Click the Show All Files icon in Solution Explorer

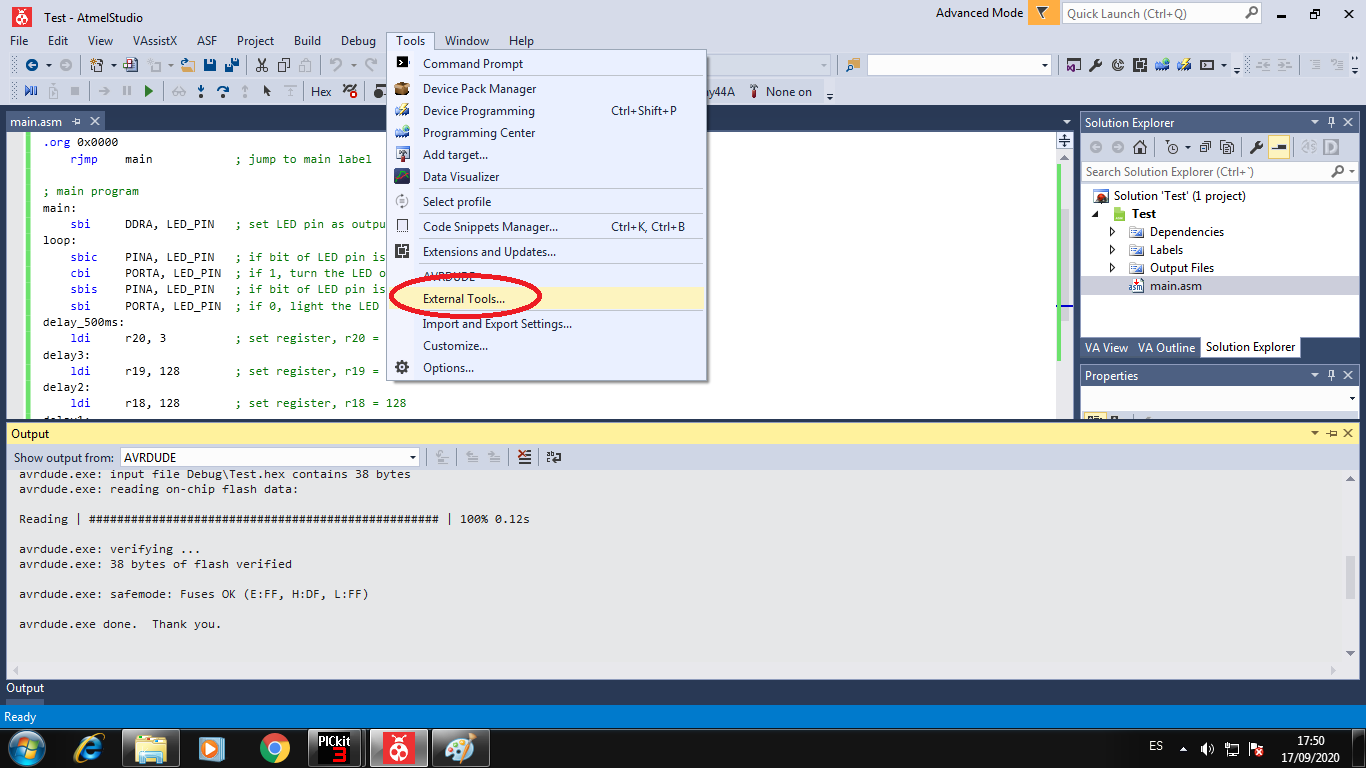pyautogui.click(x=1227, y=147)
